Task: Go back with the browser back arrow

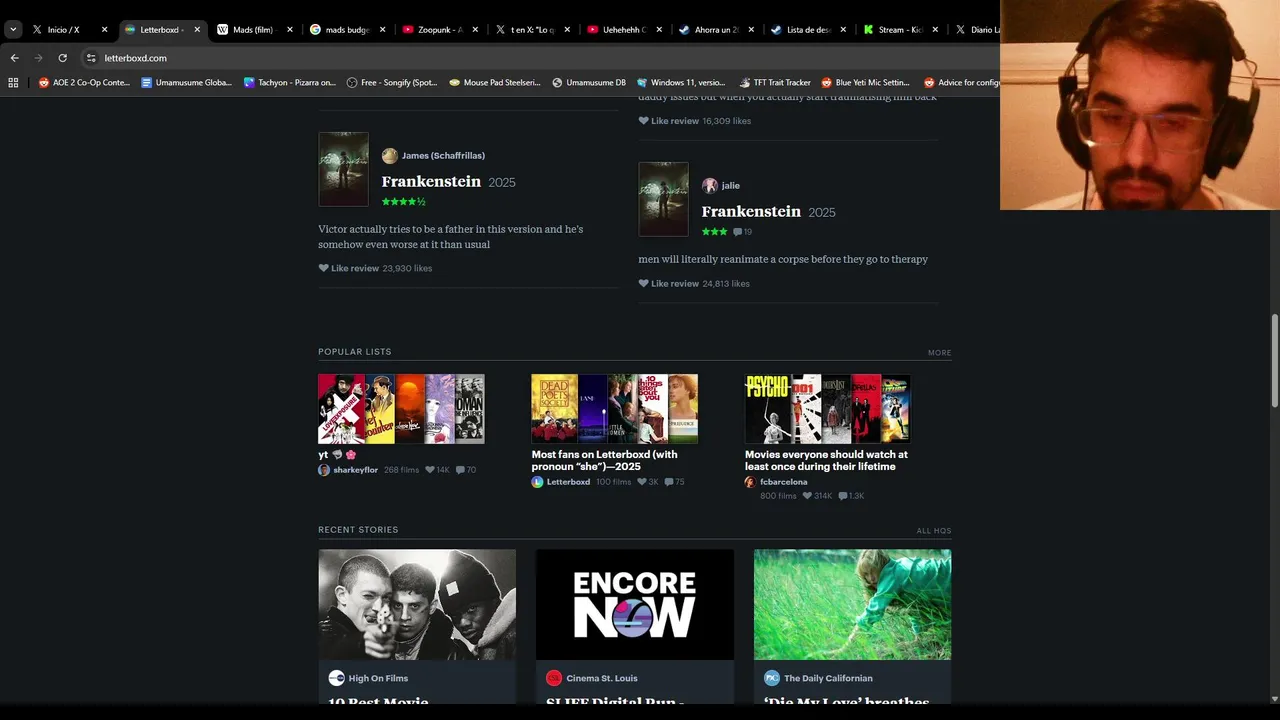Action: tap(14, 58)
